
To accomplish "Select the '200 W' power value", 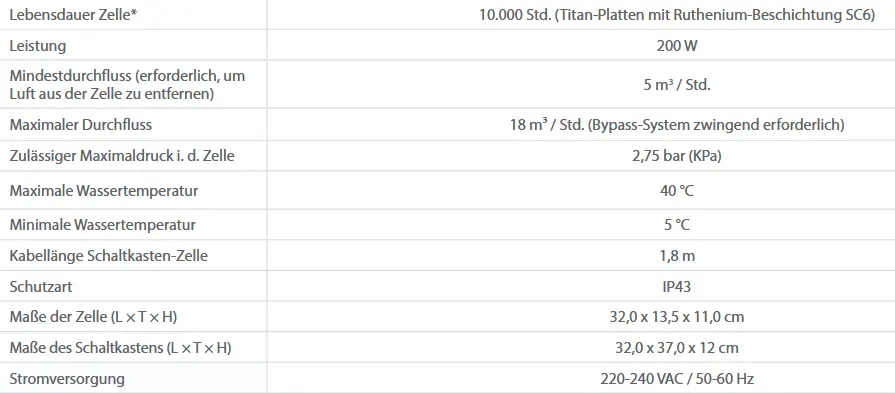I will [x=676, y=46].
